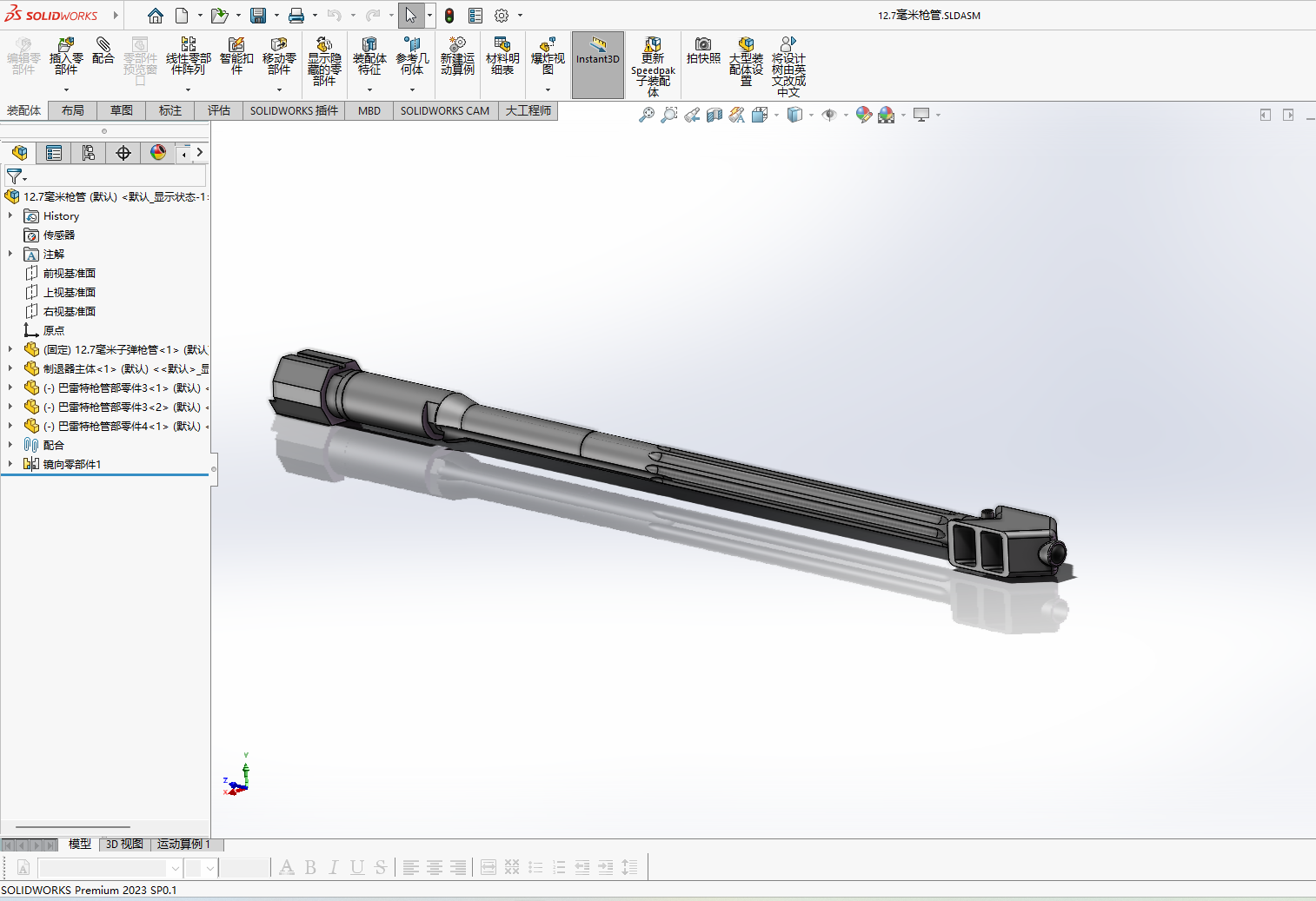Open Display Style cube dropdown arrow

coord(811,115)
